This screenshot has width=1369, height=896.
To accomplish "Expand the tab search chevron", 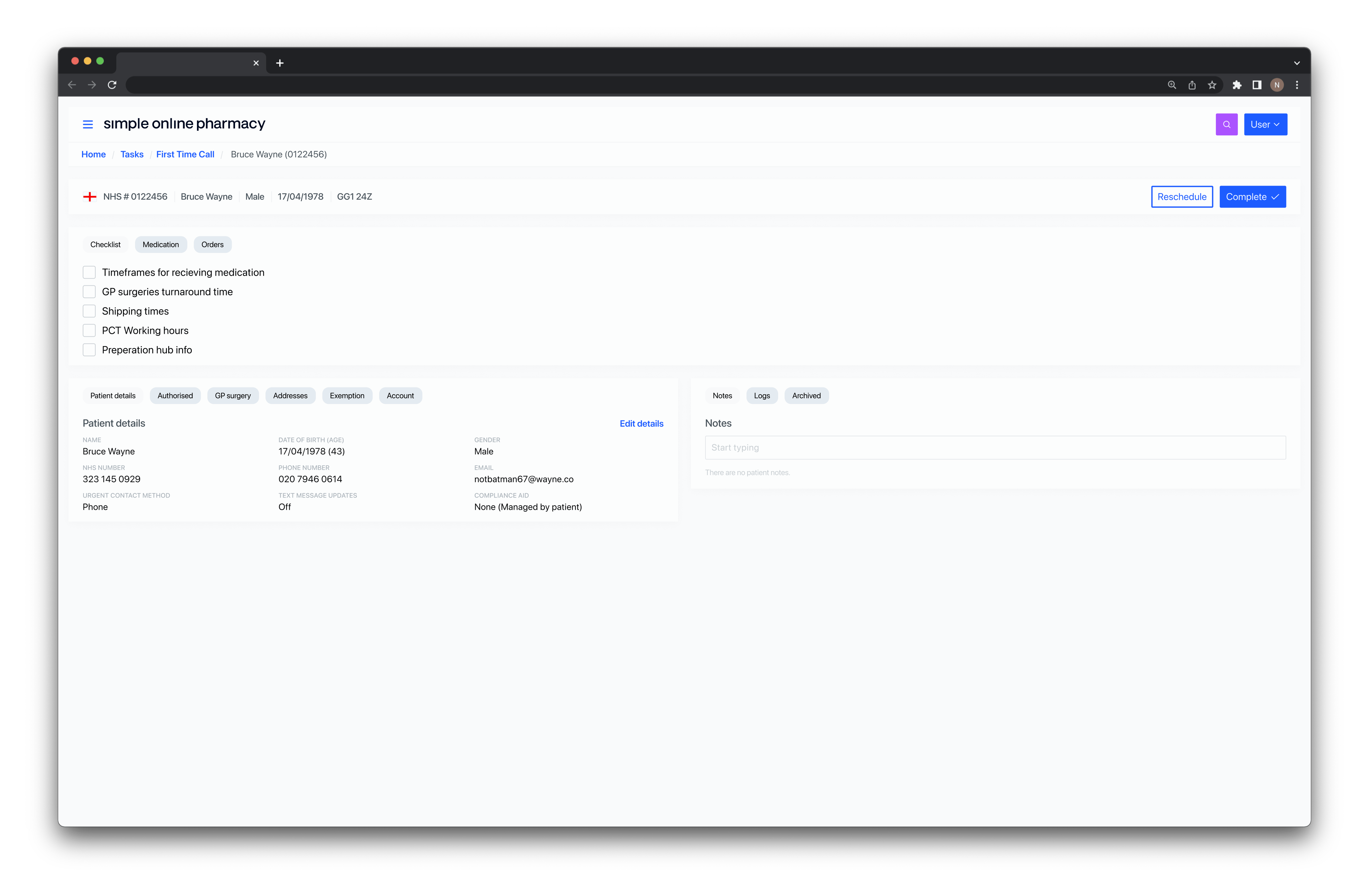I will (1297, 63).
